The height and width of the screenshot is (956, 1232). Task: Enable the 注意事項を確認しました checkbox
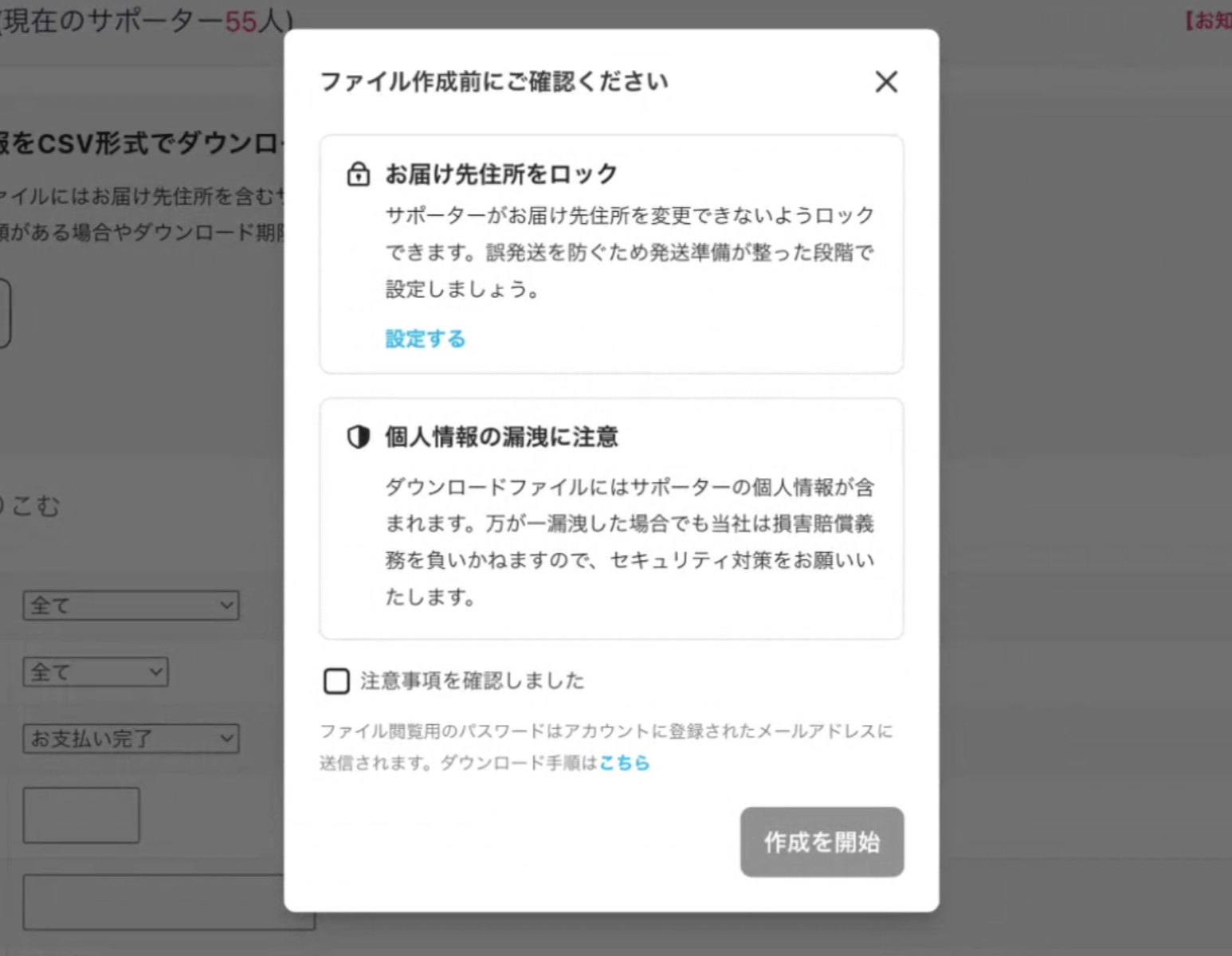click(x=336, y=681)
